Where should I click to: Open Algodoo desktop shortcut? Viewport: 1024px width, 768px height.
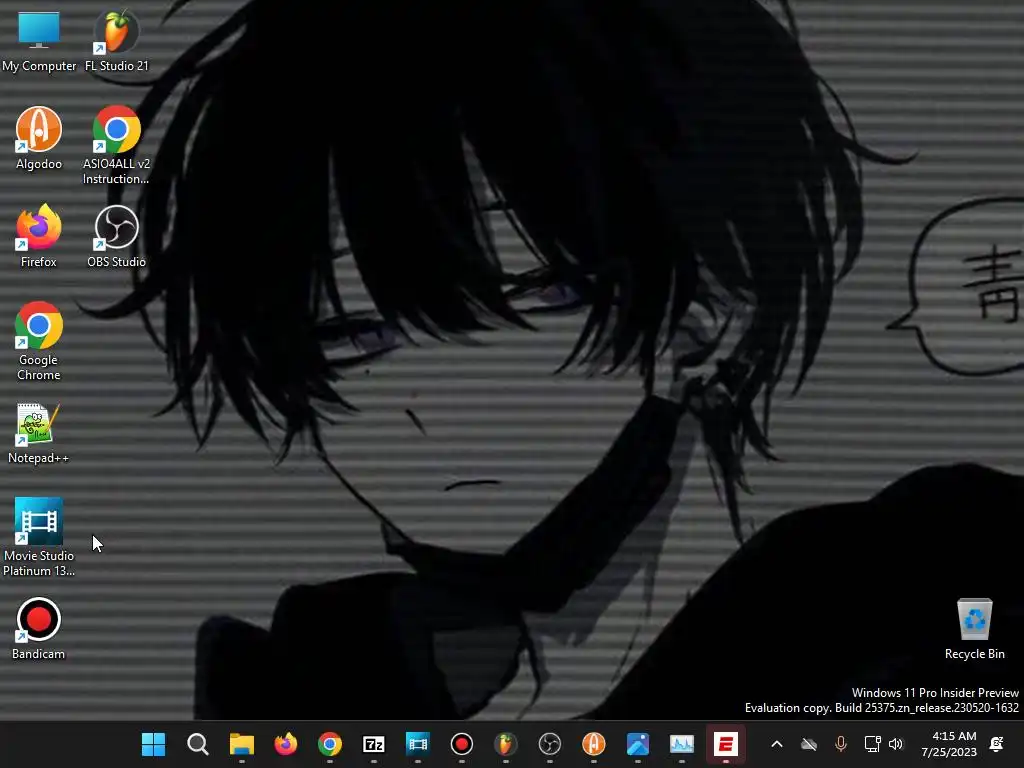tap(39, 138)
